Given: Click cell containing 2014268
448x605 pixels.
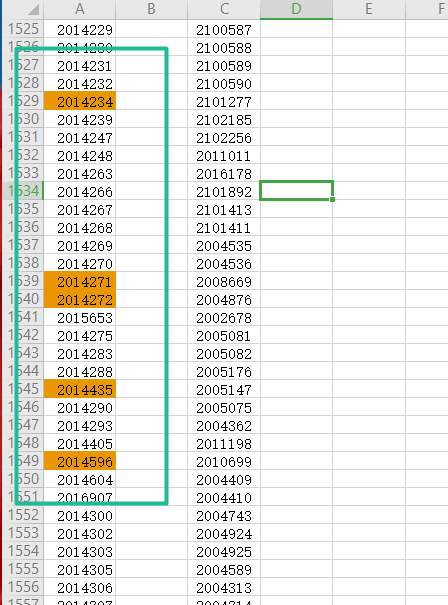Looking at the screenshot, I should click(x=79, y=227).
